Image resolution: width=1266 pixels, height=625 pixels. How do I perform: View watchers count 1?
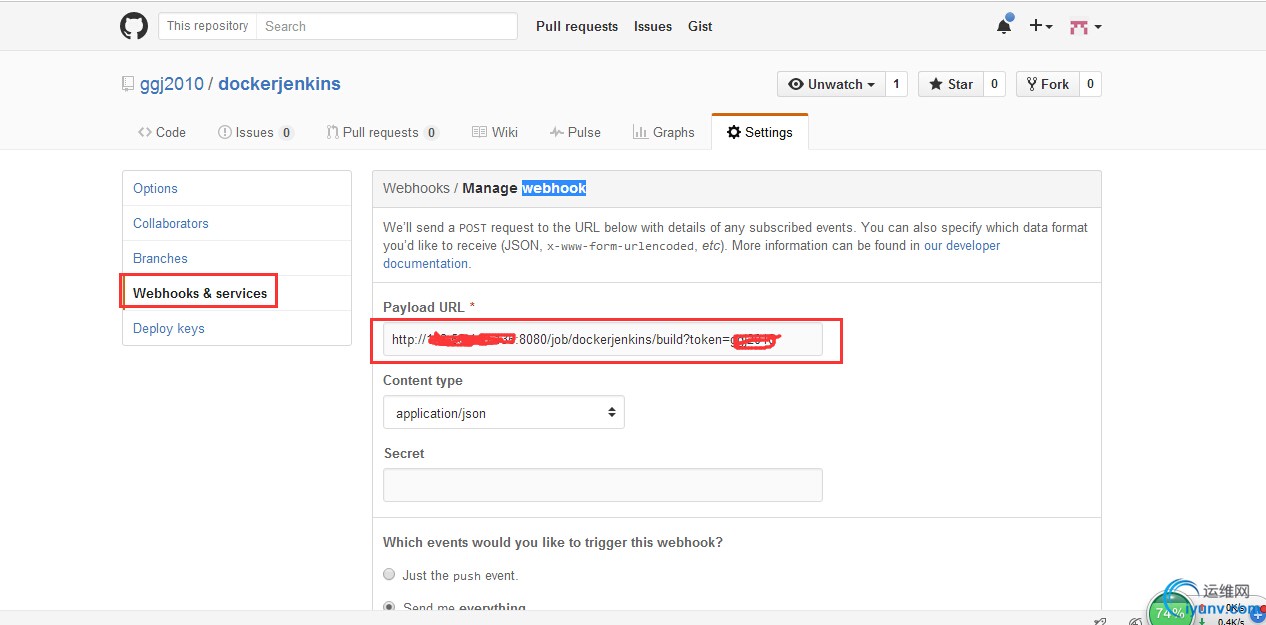point(896,84)
